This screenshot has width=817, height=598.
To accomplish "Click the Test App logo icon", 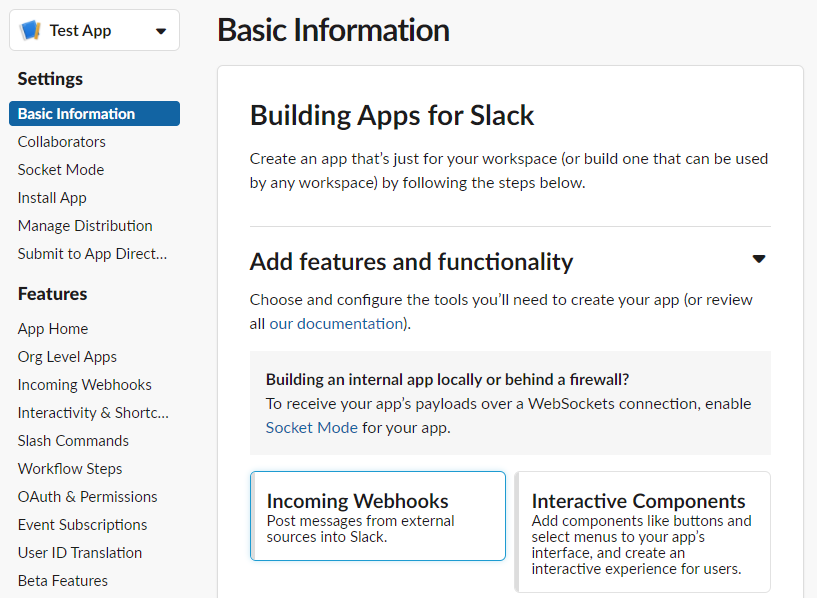I will pyautogui.click(x=30, y=30).
